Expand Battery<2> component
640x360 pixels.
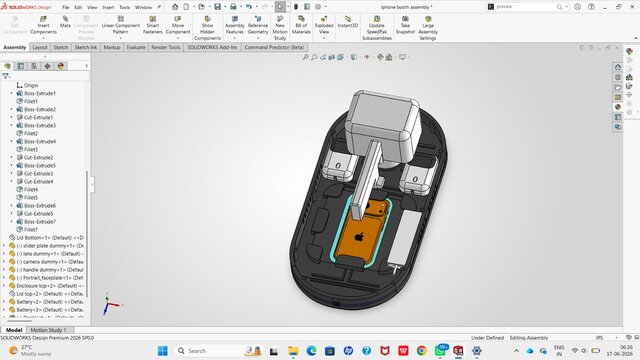4,302
